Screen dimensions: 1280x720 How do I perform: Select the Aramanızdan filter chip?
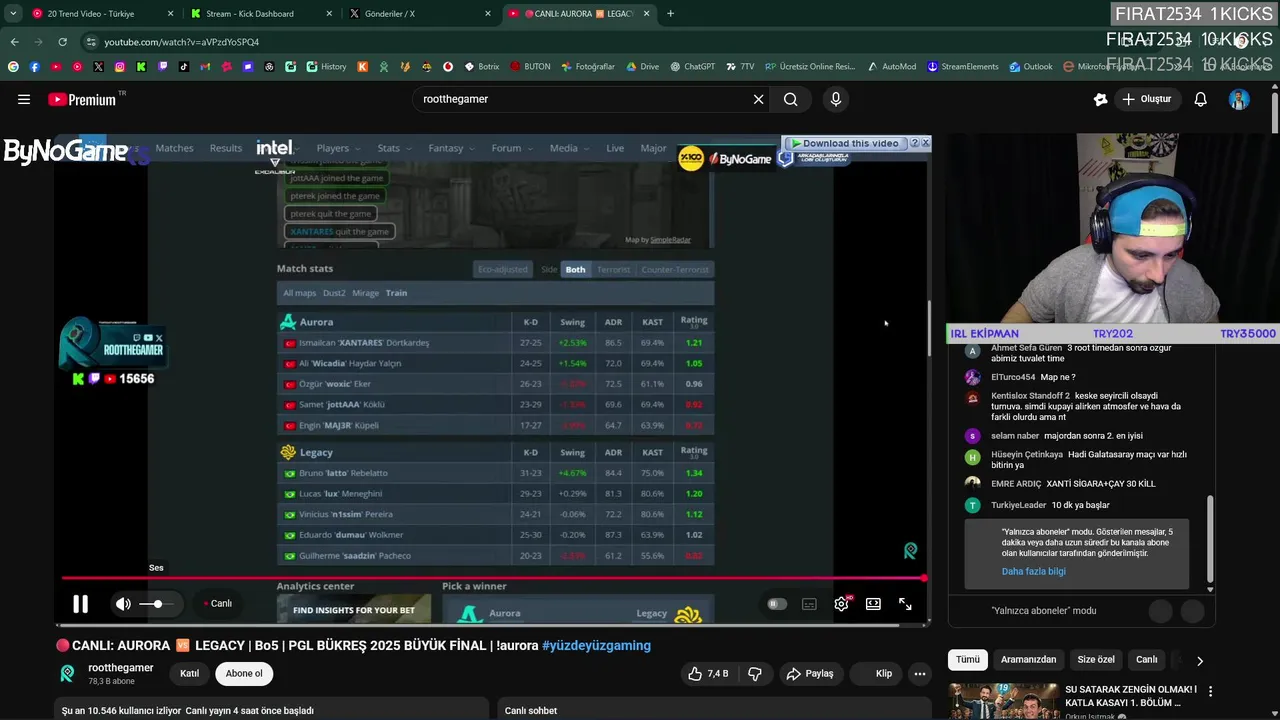coord(1028,660)
